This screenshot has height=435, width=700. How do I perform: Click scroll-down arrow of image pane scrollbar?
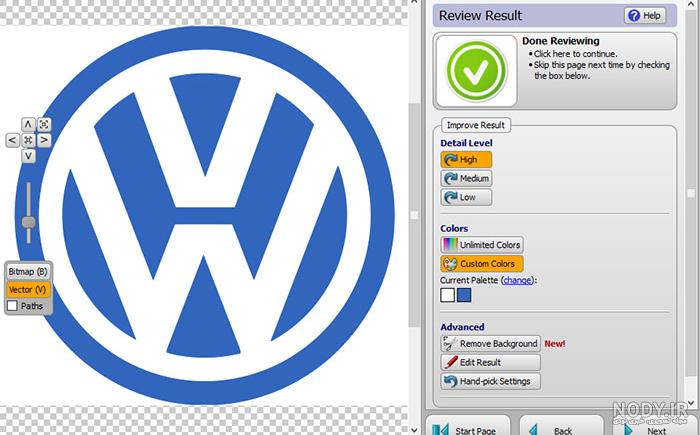point(414,430)
